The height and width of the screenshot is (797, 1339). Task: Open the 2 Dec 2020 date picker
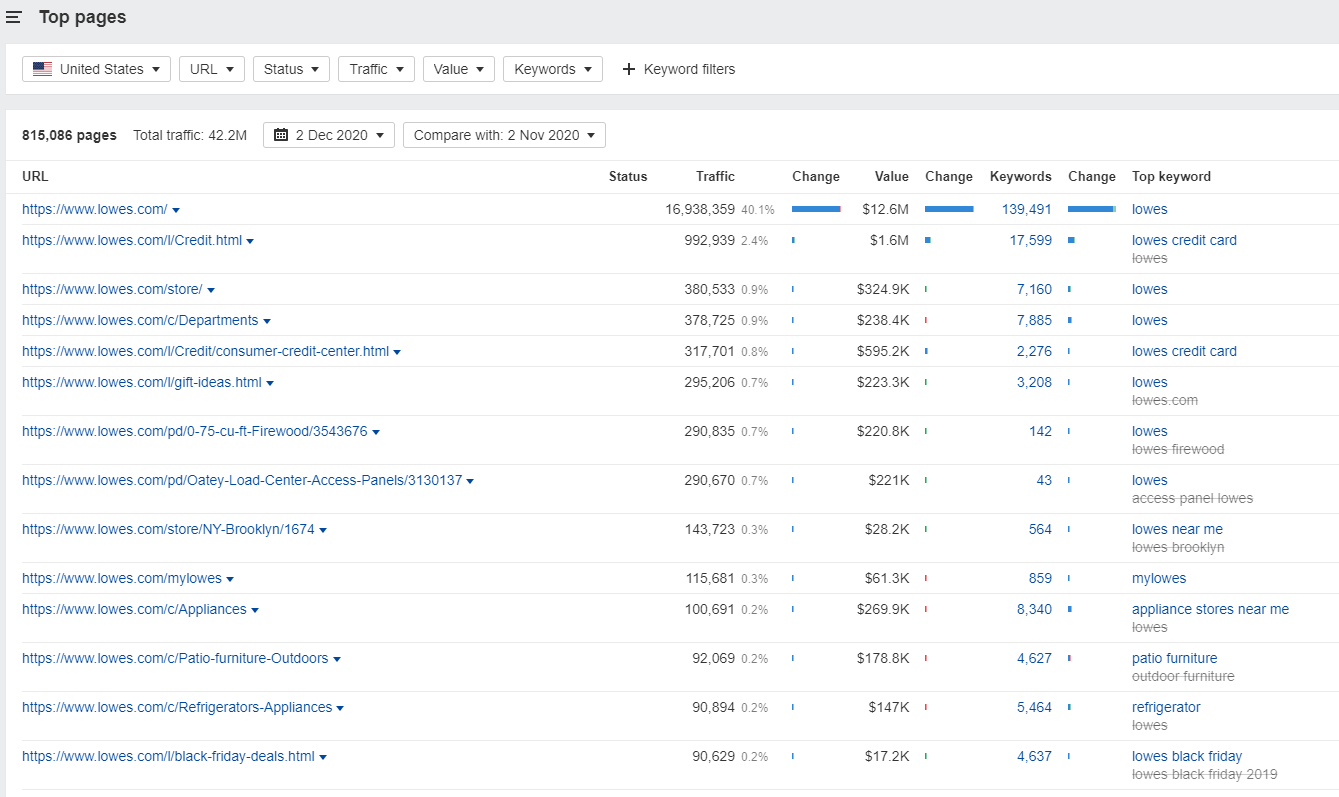[x=329, y=135]
